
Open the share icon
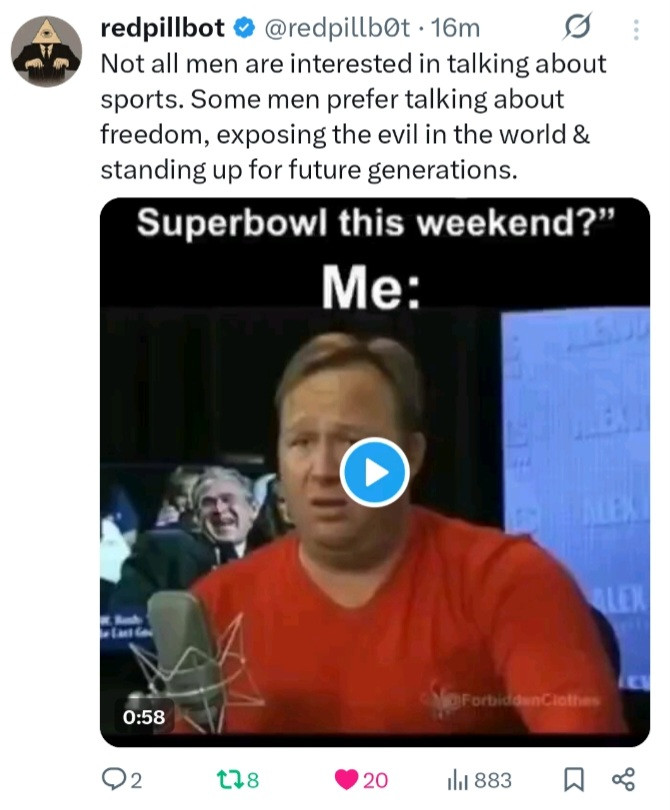point(622,780)
